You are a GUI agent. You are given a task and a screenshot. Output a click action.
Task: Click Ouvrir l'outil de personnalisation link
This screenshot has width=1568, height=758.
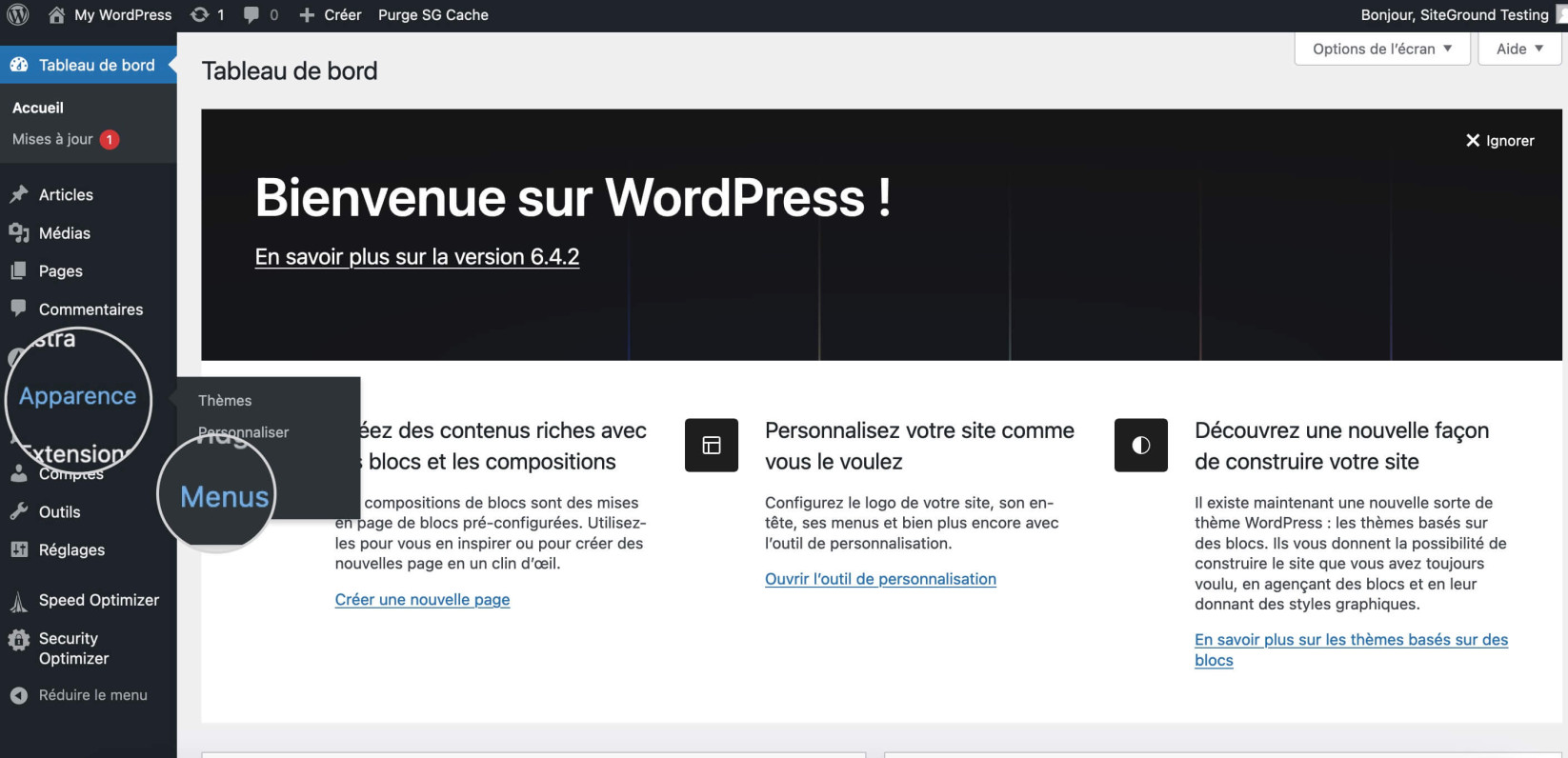click(880, 578)
